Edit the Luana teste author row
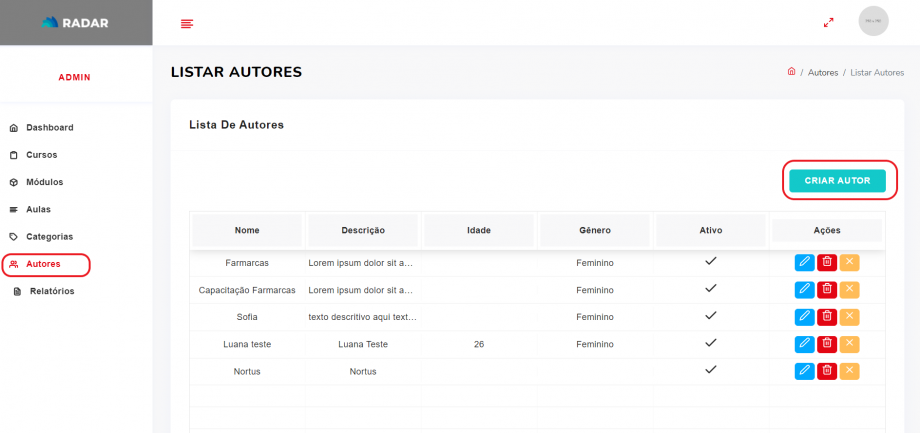 804,344
